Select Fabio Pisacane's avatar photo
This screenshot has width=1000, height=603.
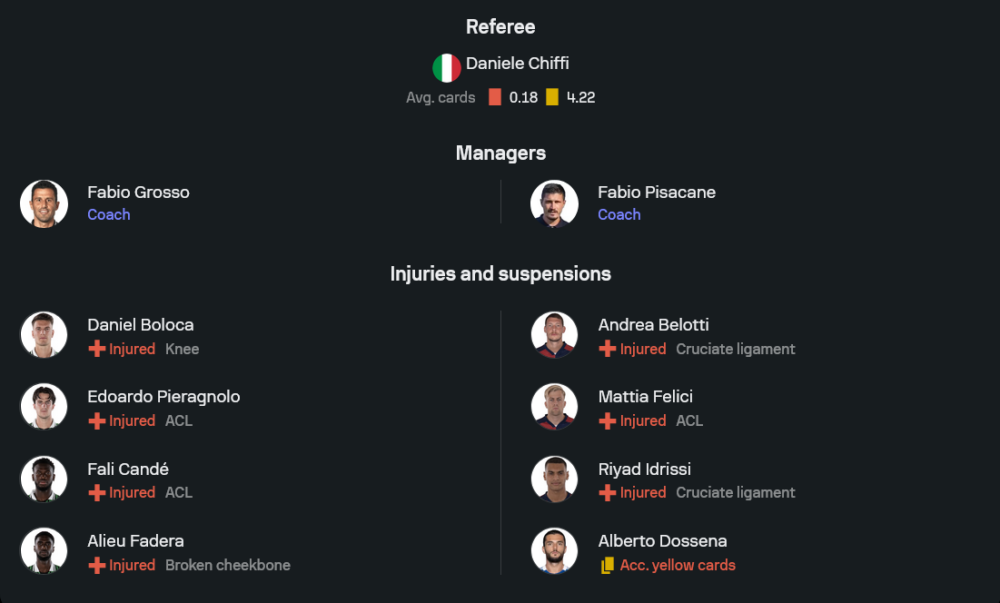coord(554,204)
